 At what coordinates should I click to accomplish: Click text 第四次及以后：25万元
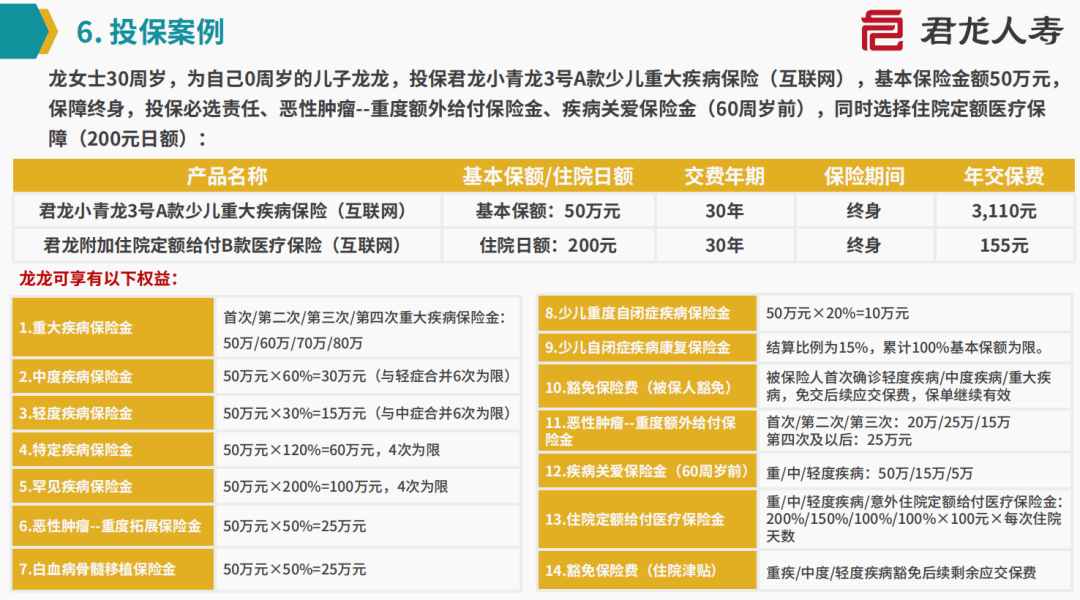tap(839, 440)
